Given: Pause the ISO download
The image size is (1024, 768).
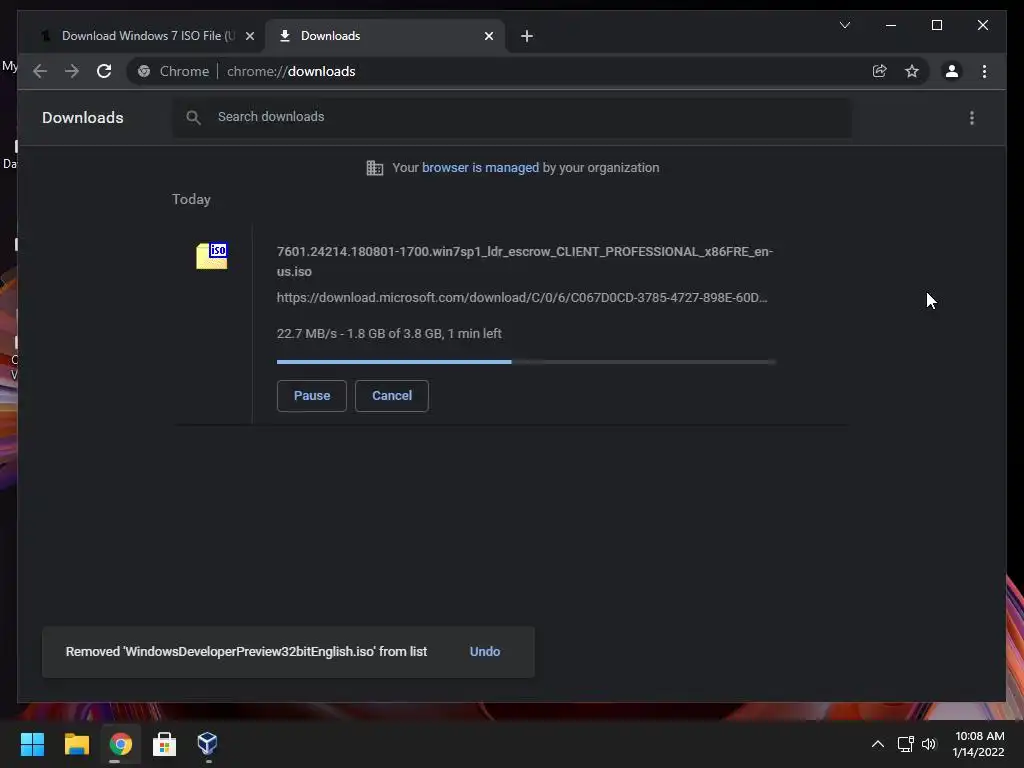Looking at the screenshot, I should 312,396.
